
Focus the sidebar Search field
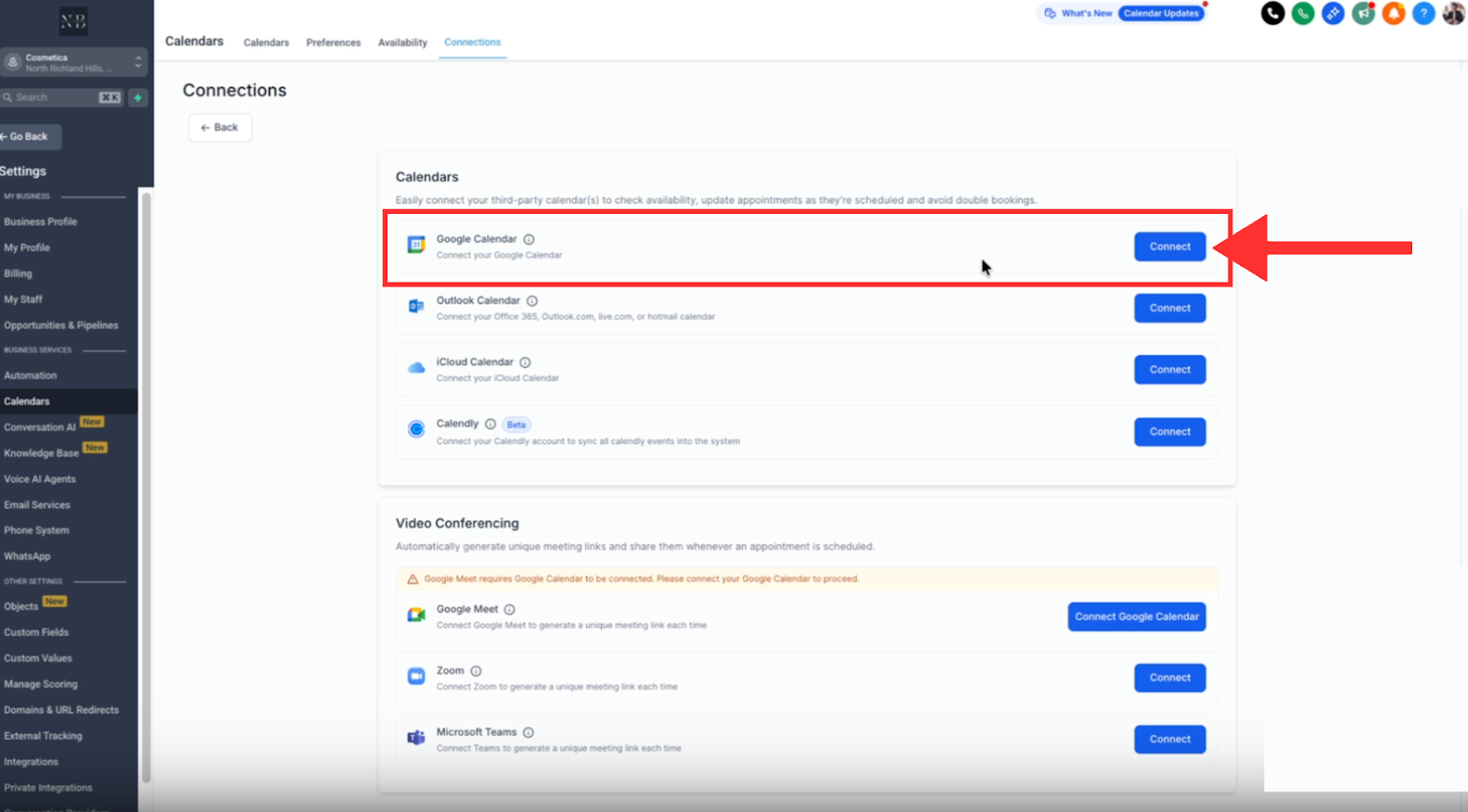click(61, 97)
